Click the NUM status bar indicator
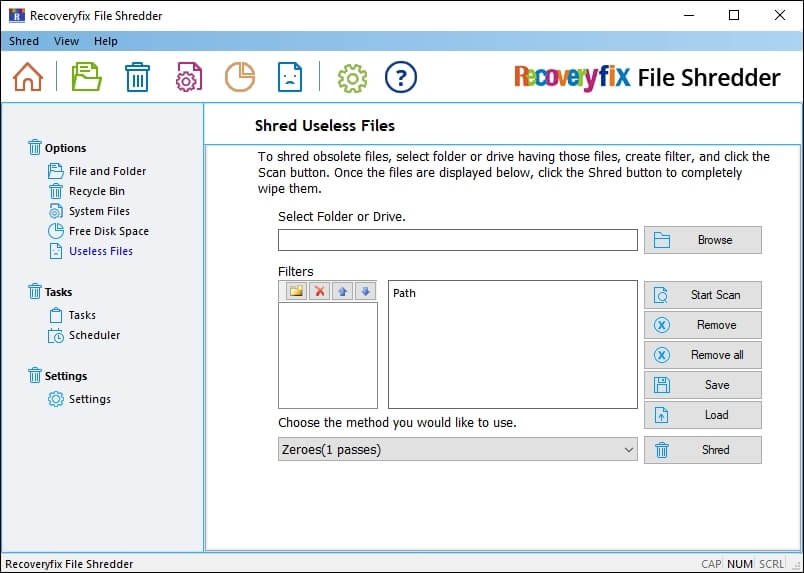Screen dimensions: 804x573 coord(740,564)
